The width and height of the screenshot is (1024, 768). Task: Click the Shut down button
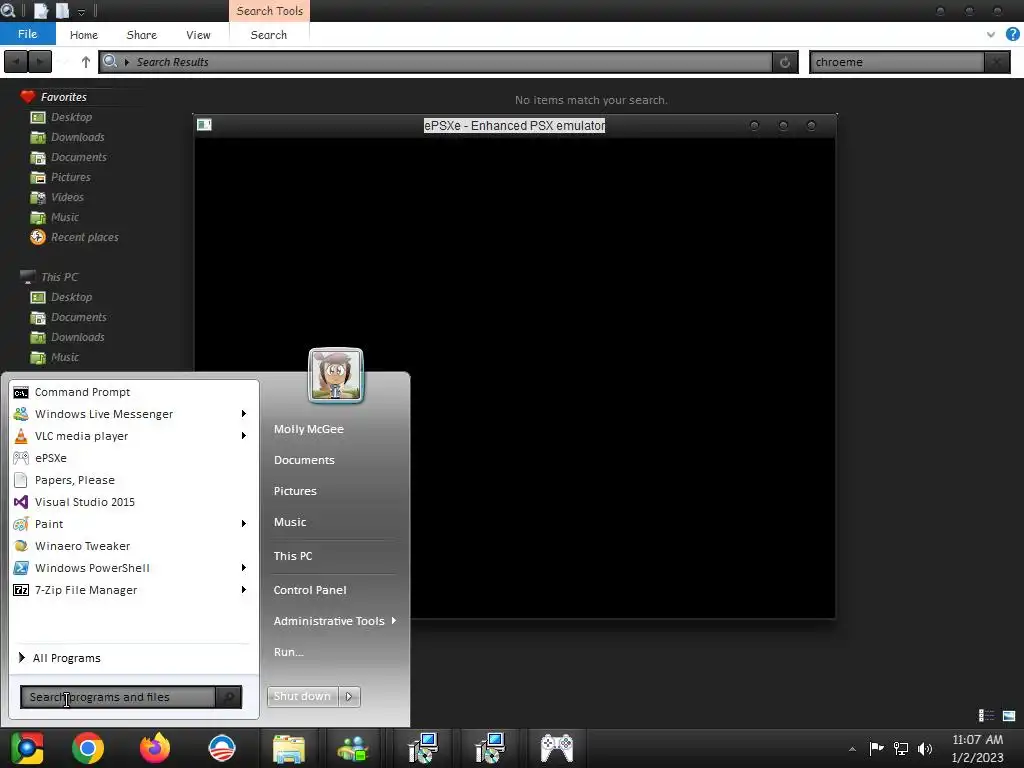pos(302,697)
